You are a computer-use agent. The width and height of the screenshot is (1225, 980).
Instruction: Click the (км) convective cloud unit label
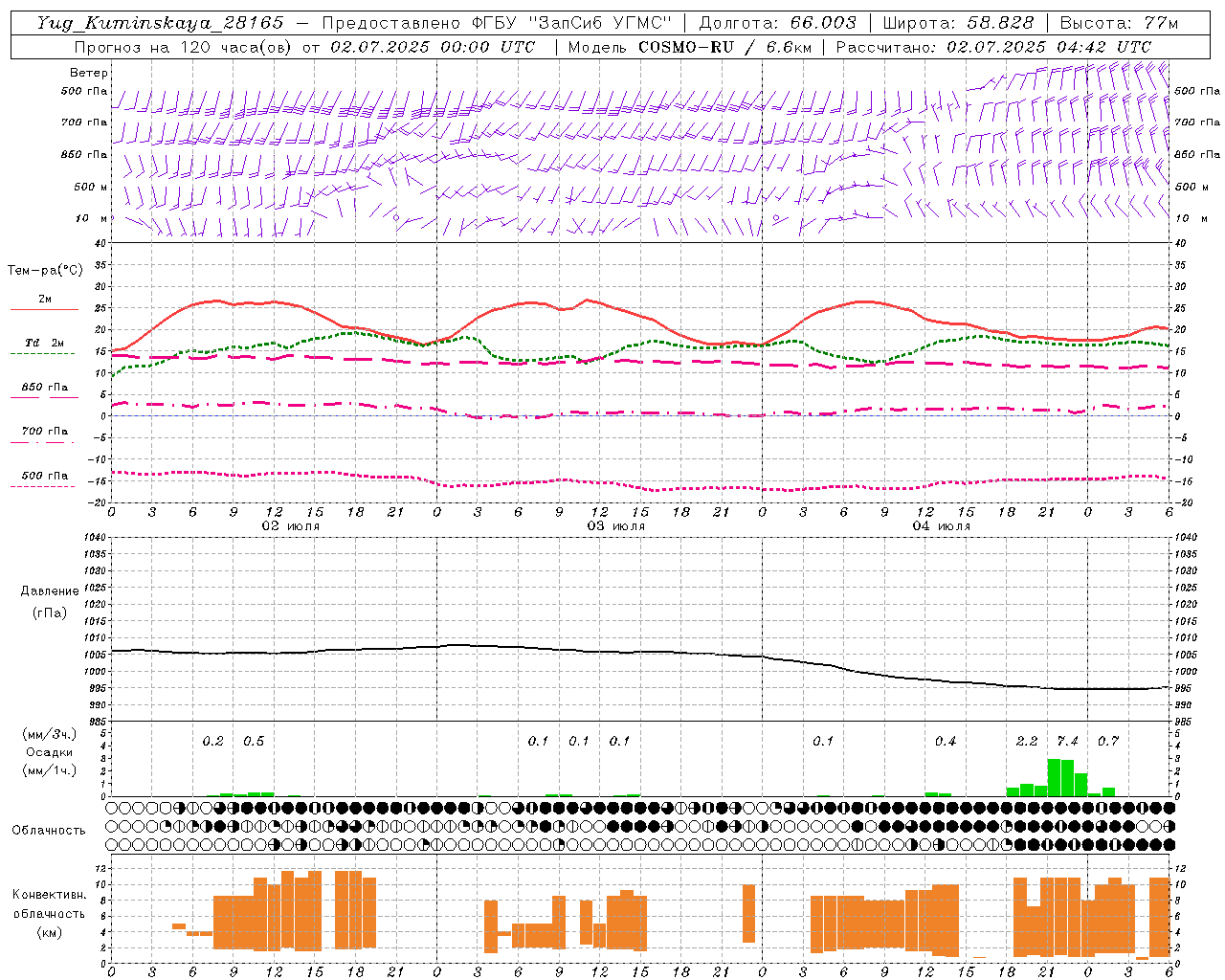(x=50, y=932)
